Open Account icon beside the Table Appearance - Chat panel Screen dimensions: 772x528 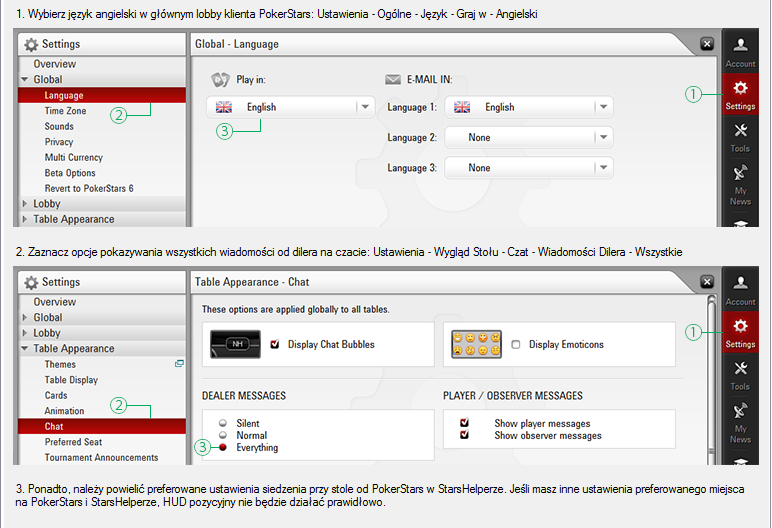(740, 289)
